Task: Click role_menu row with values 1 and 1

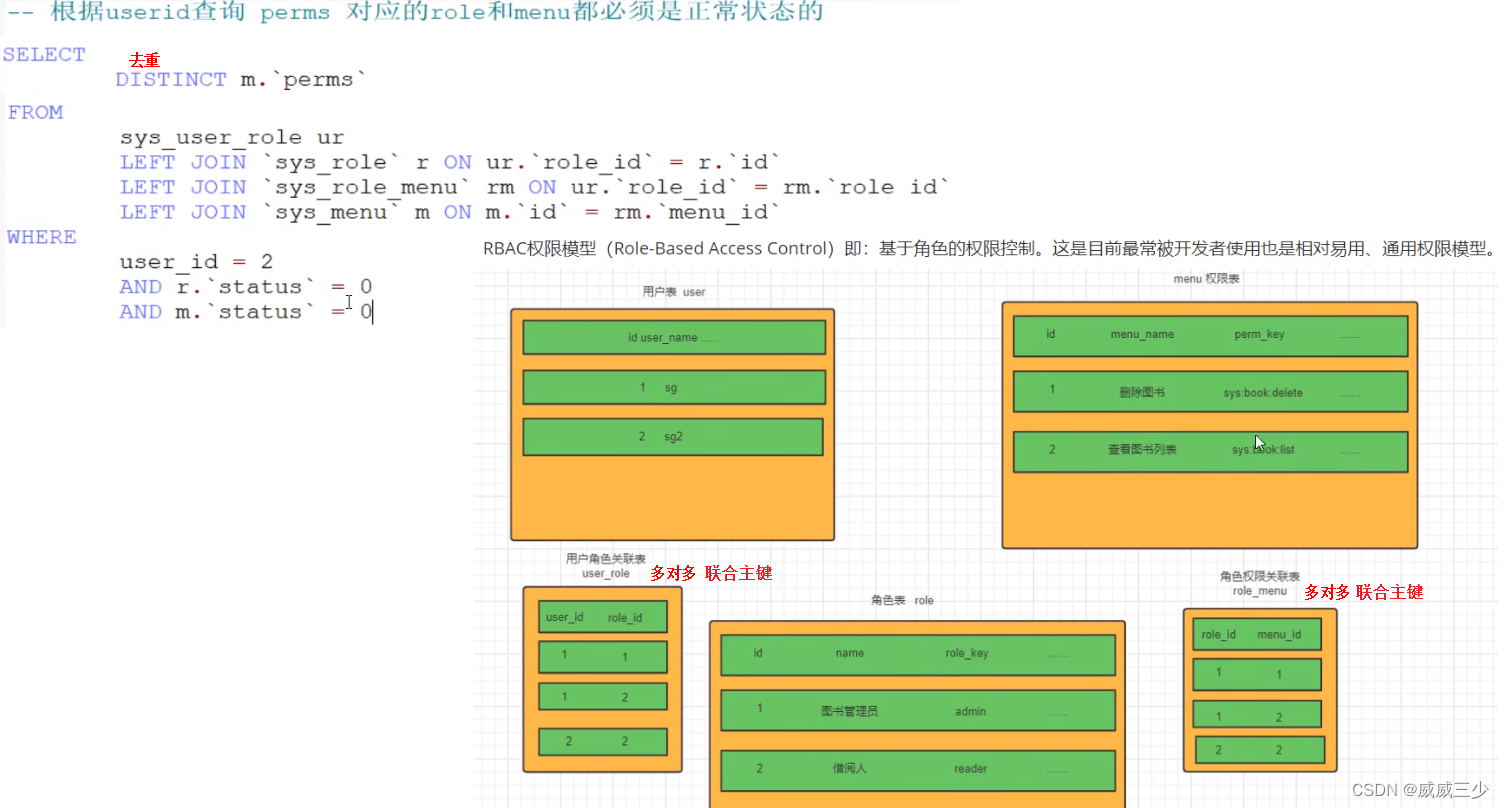Action: 1257,675
